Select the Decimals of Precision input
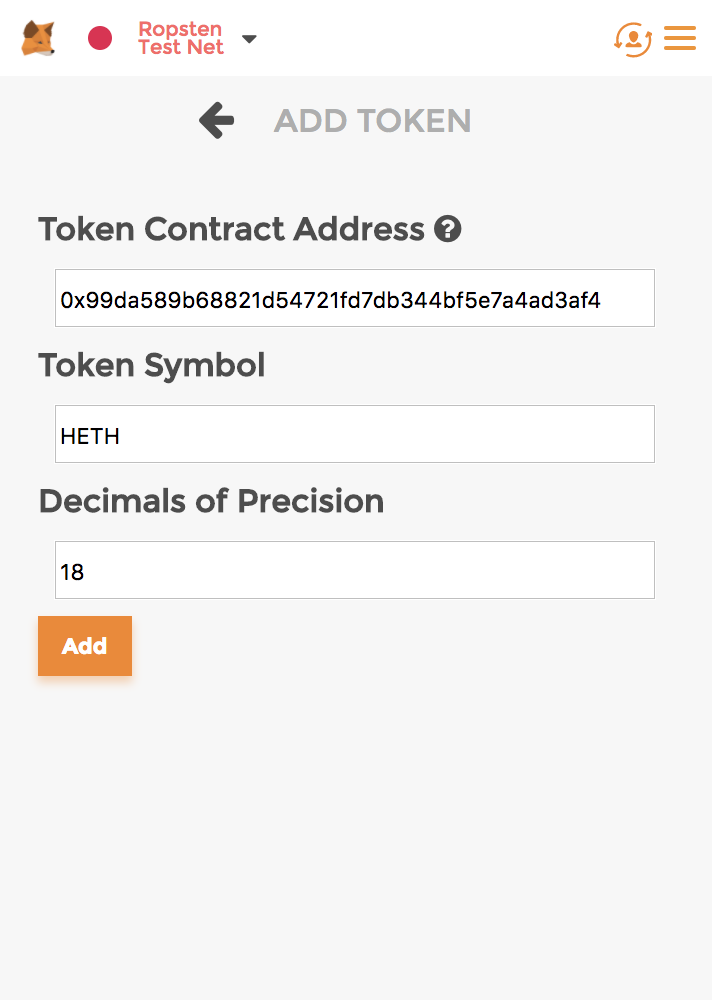Screen dimensions: 712x1000 tap(354, 570)
